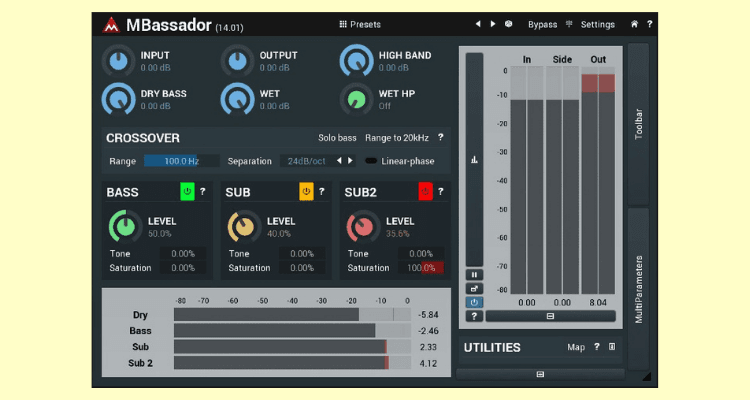The image size is (750, 400).
Task: Select the previous Separation value arrow
Action: pos(339,161)
